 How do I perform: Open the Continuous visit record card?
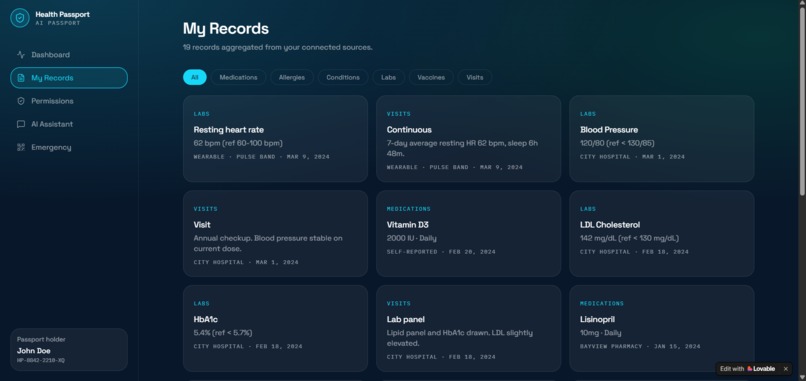(x=468, y=138)
